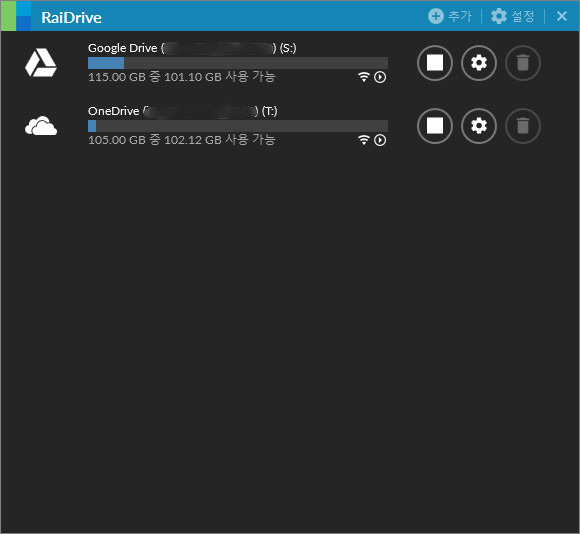Screen dimensions: 580x534
Task: Click the OneDrive wifi status icon
Action: [364, 140]
